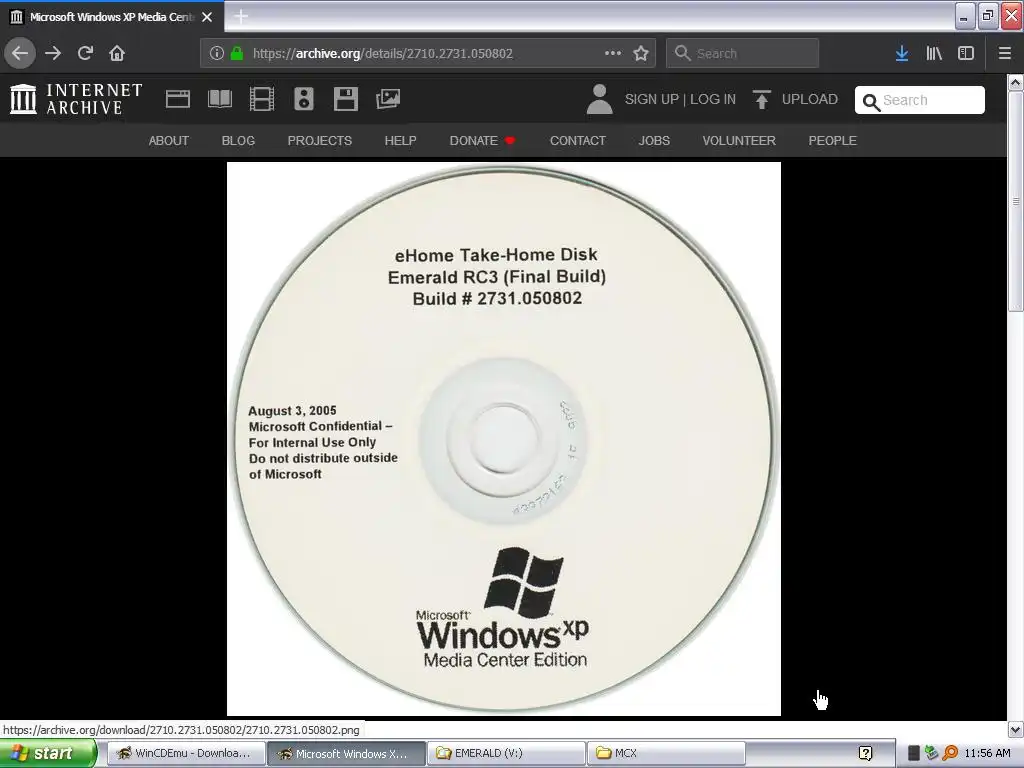Click the Internet Archive logo

76,99
